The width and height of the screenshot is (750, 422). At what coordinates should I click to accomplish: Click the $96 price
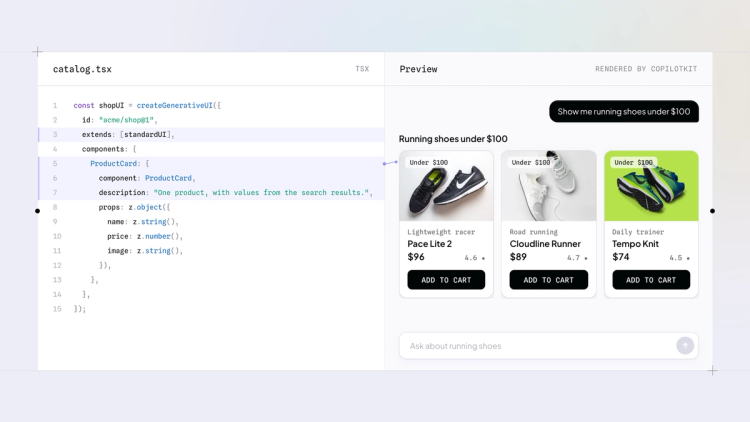pyautogui.click(x=416, y=257)
